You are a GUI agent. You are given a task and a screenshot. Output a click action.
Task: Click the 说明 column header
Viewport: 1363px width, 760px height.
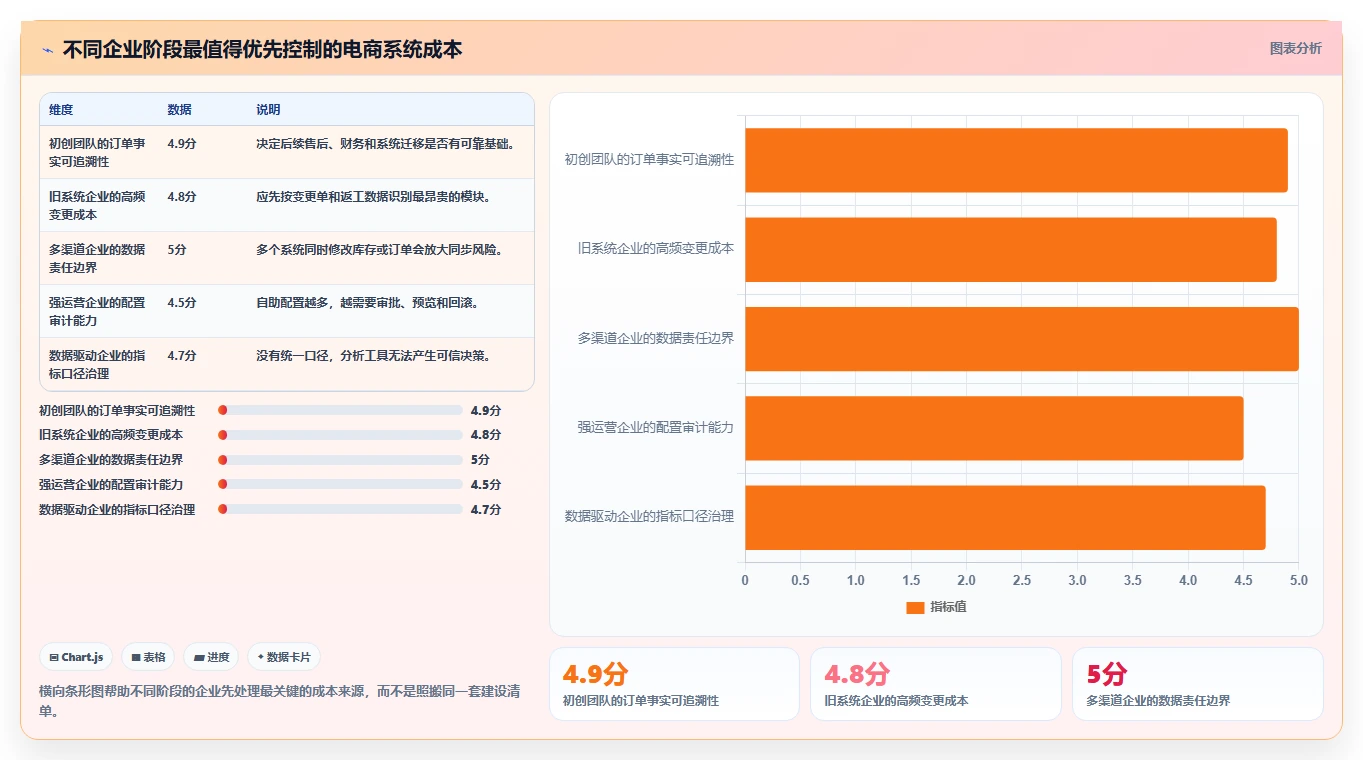268,110
